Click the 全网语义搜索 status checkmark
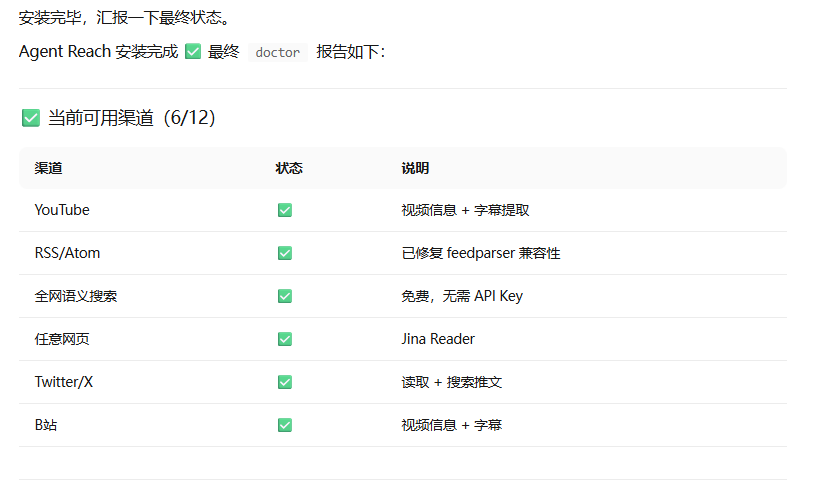The height and width of the screenshot is (488, 815). click(x=285, y=296)
